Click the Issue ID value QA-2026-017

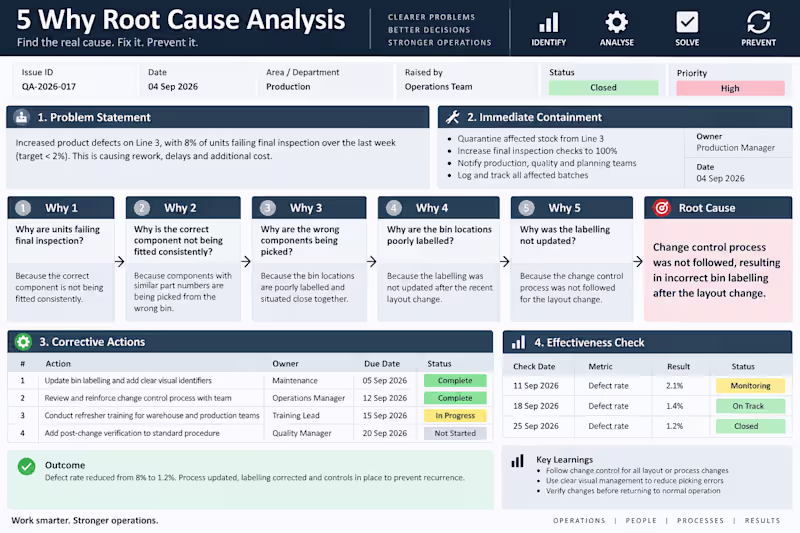(48, 87)
